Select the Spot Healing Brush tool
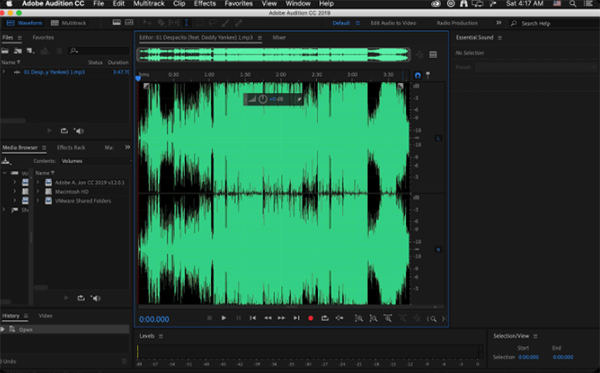The width and height of the screenshot is (600, 373). pyautogui.click(x=238, y=23)
